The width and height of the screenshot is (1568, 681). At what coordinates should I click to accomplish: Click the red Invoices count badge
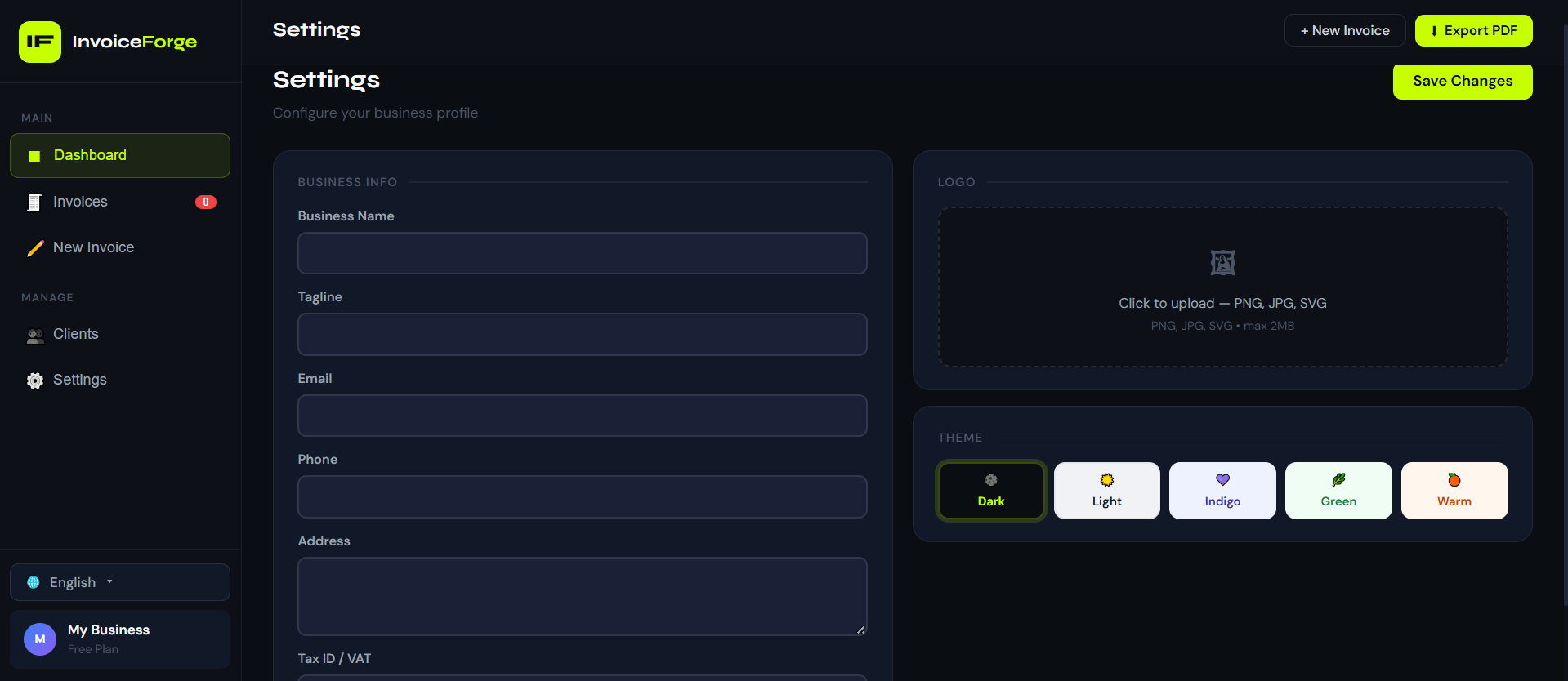pos(206,202)
